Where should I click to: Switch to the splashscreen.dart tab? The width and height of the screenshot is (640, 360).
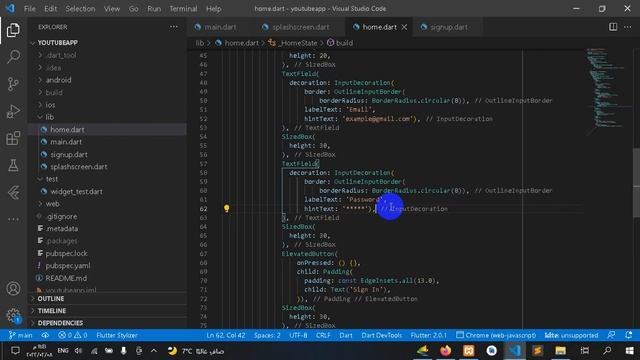[x=301, y=27]
